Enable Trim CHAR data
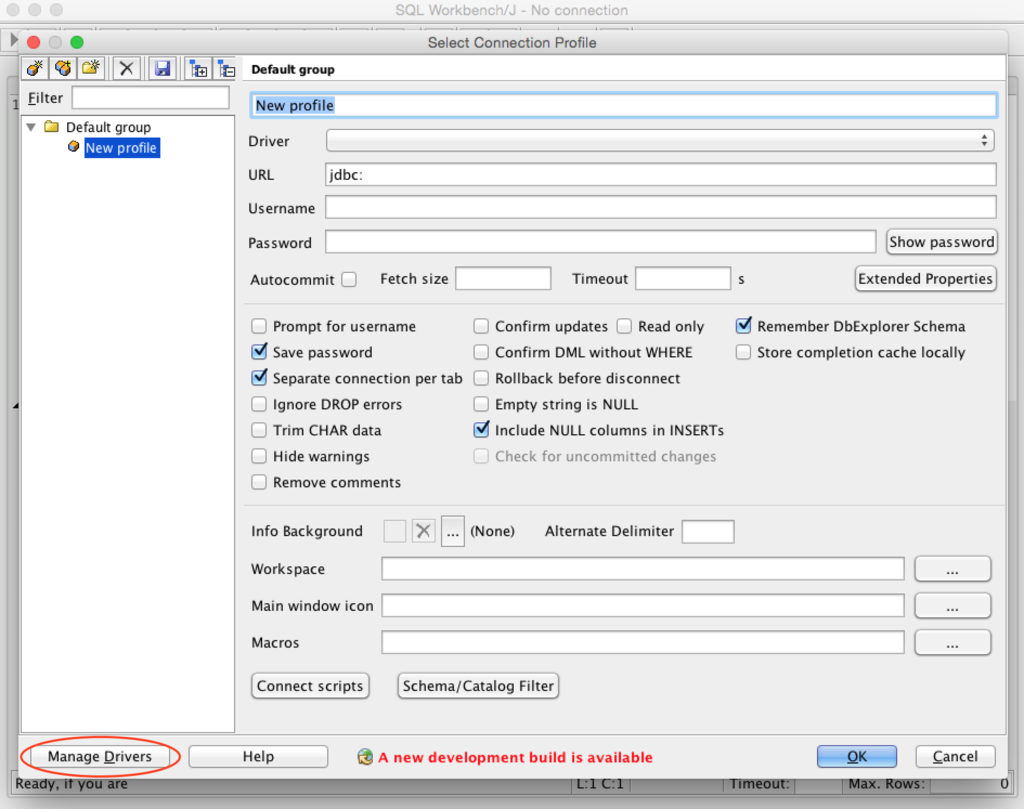The width and height of the screenshot is (1024, 809). pos(259,430)
